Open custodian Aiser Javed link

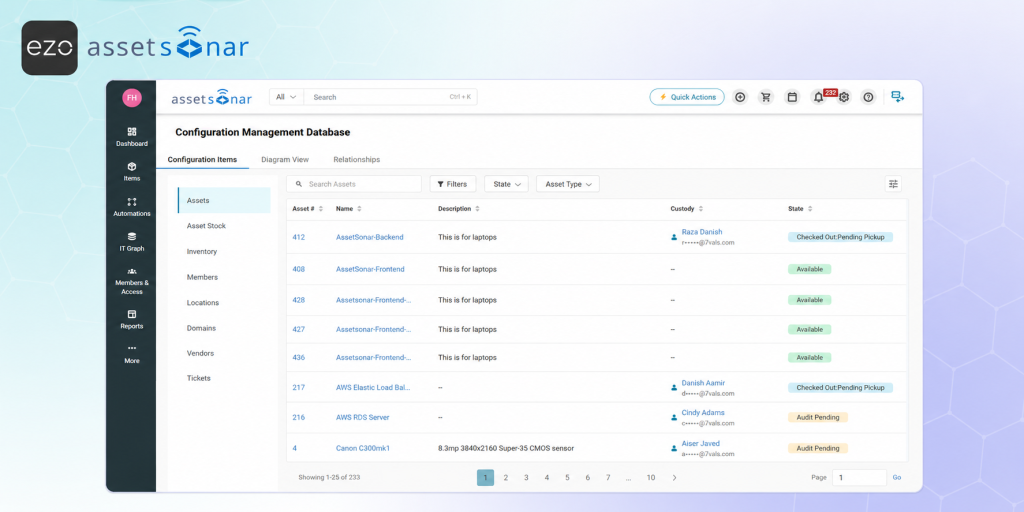click(701, 443)
